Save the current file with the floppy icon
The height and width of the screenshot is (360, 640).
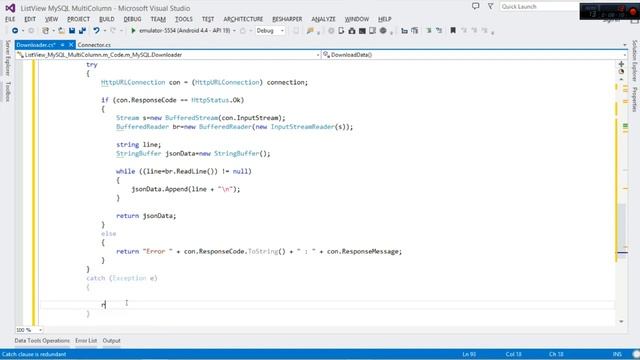(x=72, y=31)
